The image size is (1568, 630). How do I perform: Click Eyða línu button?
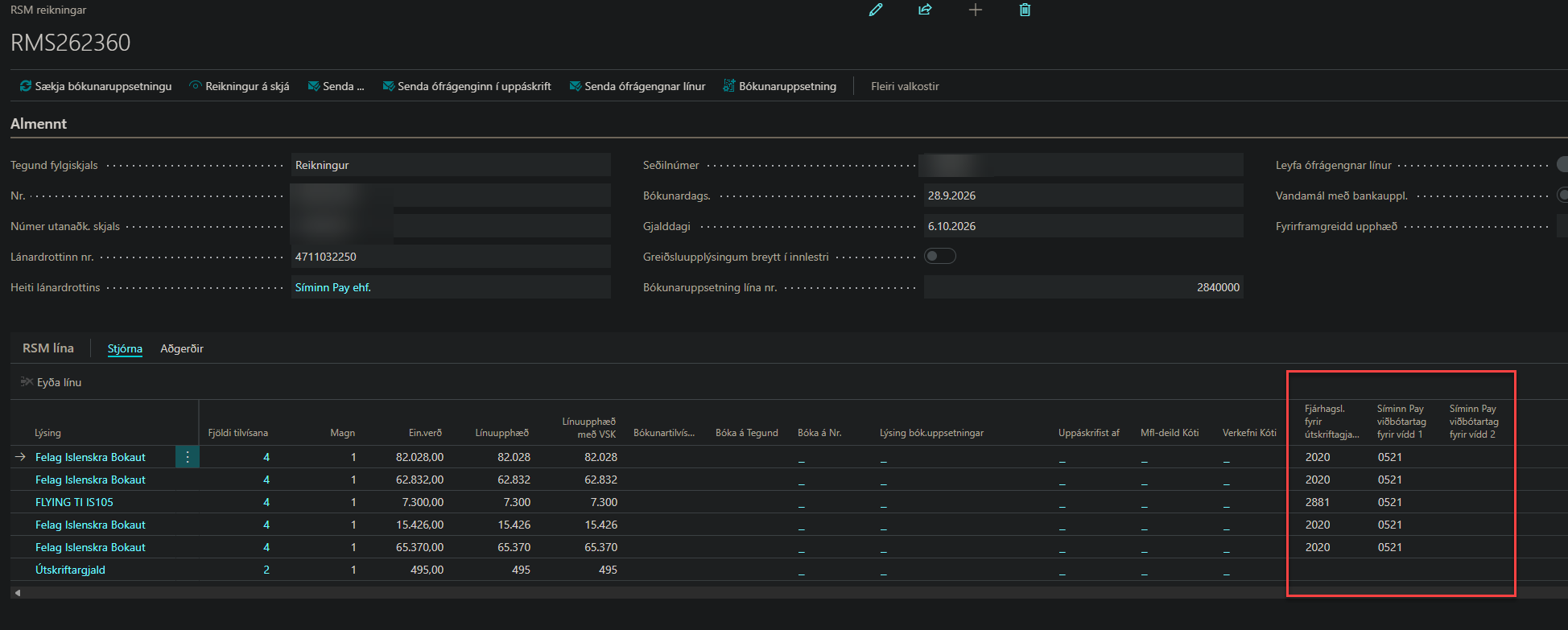pos(51,382)
